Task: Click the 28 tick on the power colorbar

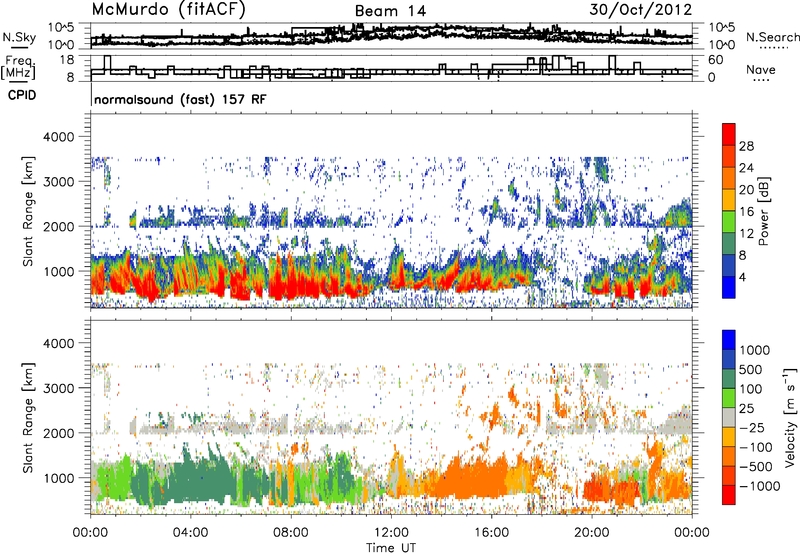Action: click(x=746, y=146)
